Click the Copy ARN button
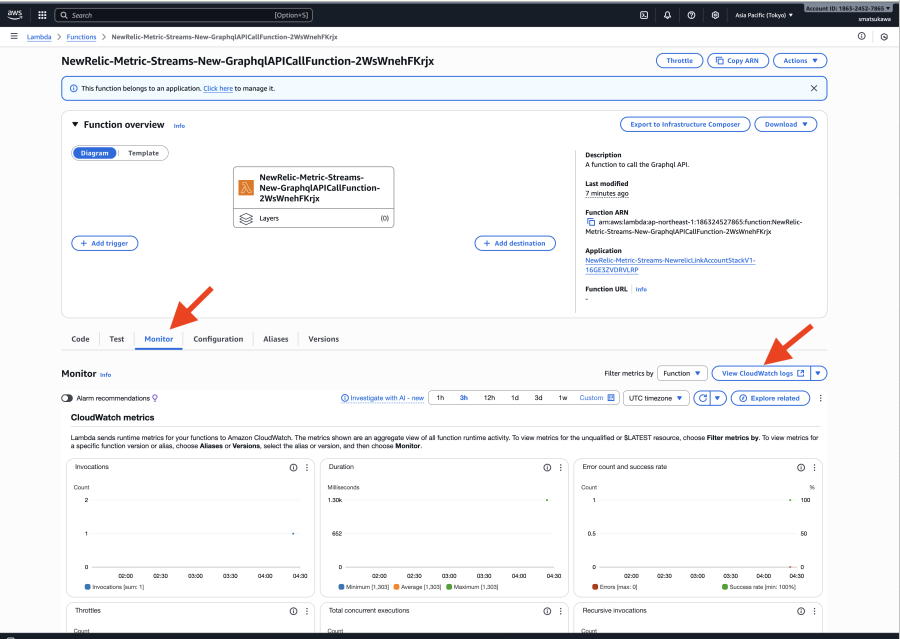 (738, 60)
